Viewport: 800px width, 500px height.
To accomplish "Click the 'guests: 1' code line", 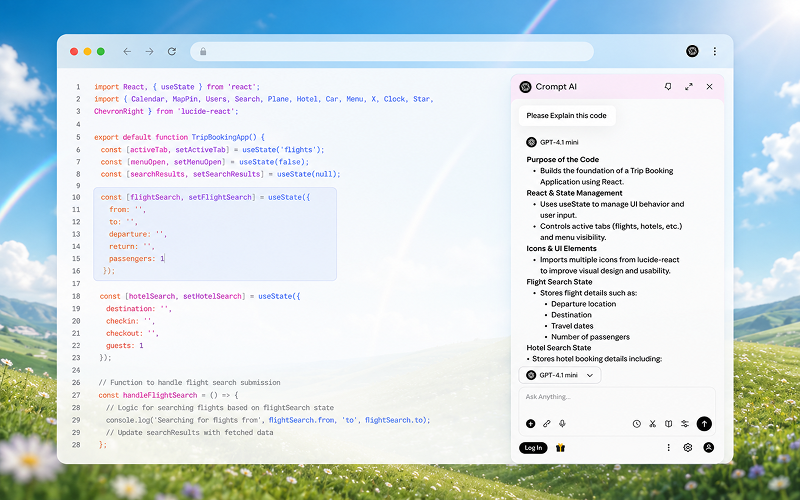I will pyautogui.click(x=124, y=346).
